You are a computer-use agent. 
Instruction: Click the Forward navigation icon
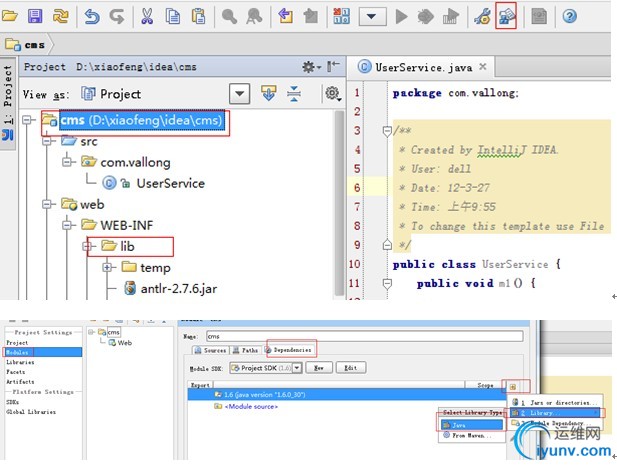311,16
